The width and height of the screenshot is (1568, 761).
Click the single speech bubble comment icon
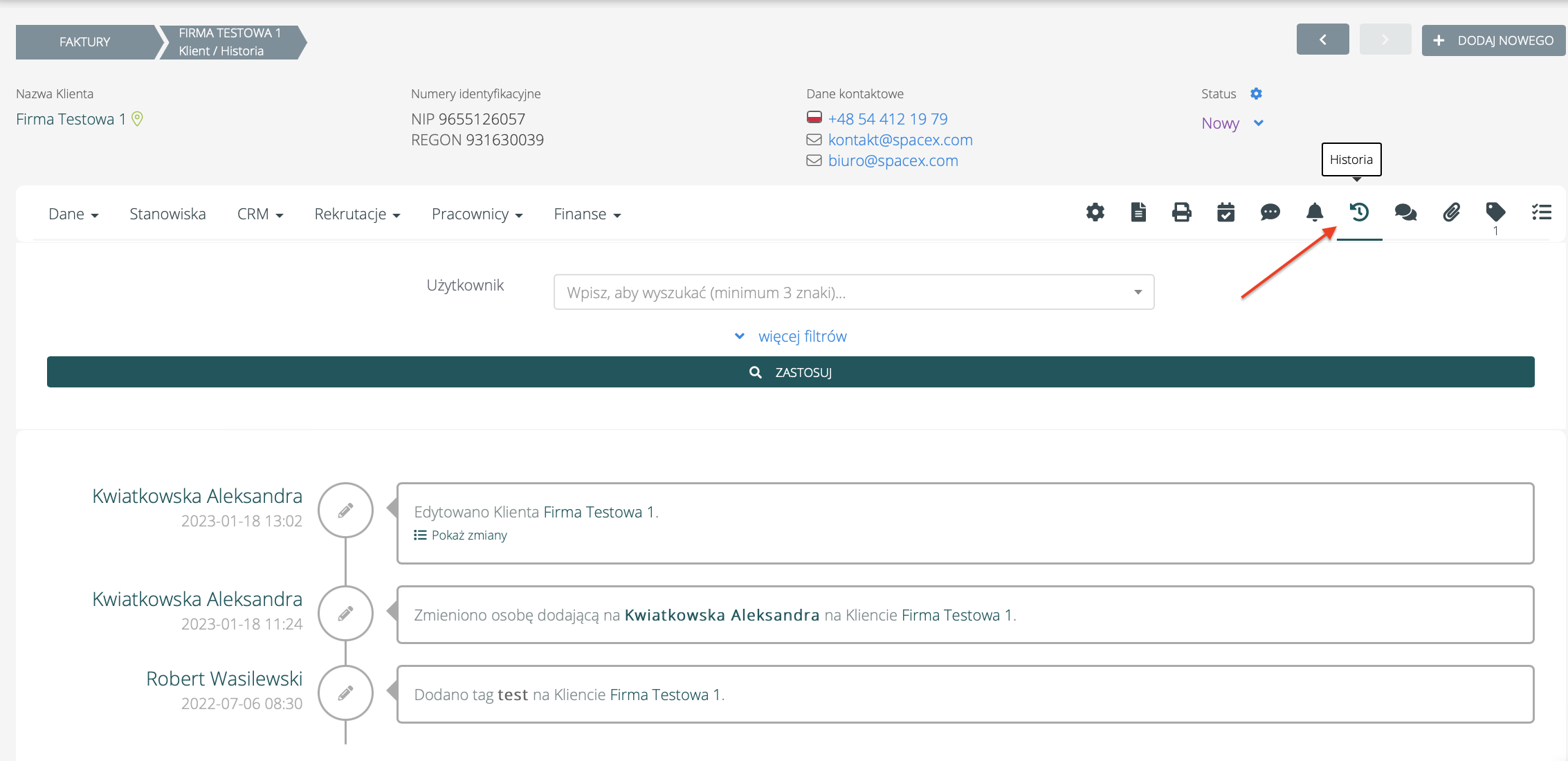point(1270,212)
